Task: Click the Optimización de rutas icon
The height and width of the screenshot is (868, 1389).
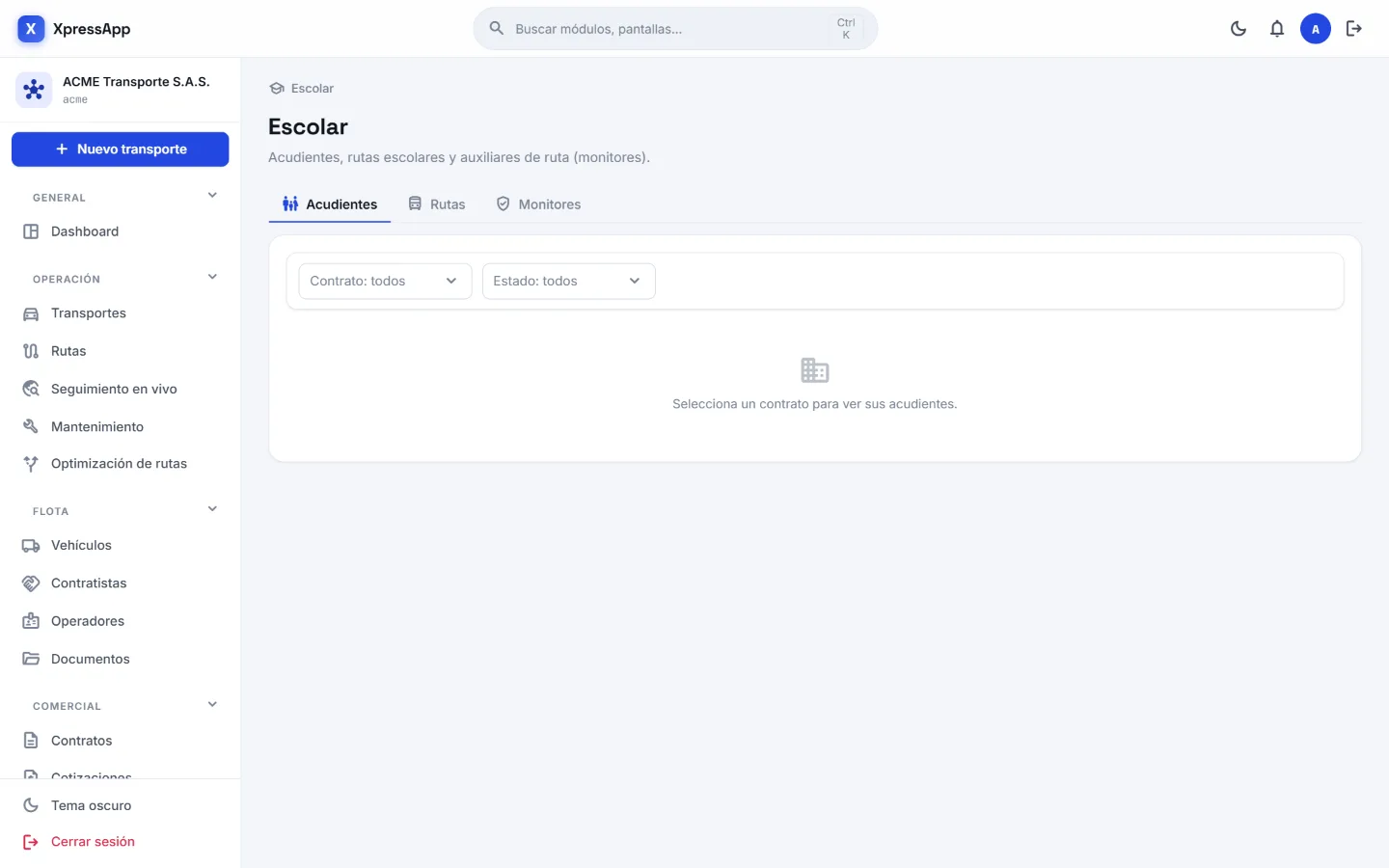Action: 31,464
